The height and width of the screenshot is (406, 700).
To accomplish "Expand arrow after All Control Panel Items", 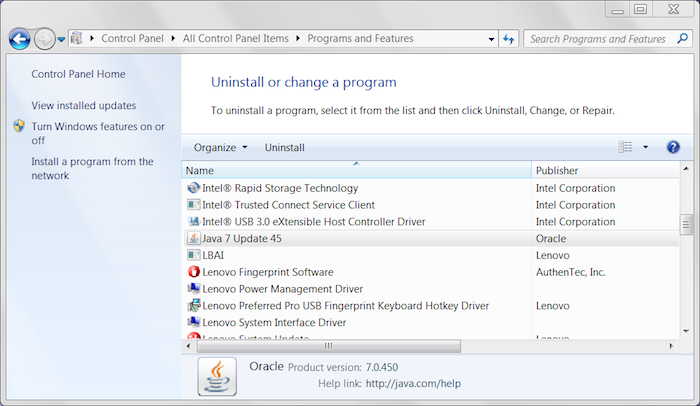I will (x=298, y=38).
